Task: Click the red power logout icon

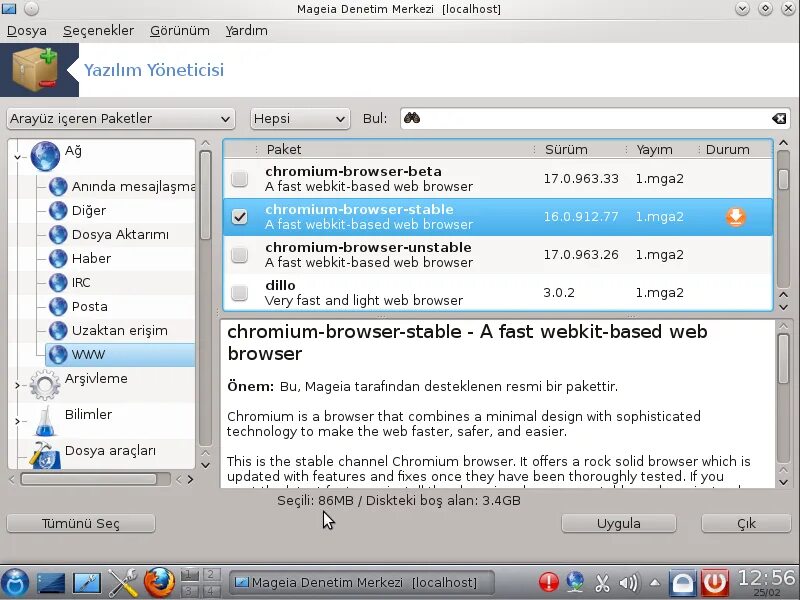Action: pyautogui.click(x=715, y=582)
